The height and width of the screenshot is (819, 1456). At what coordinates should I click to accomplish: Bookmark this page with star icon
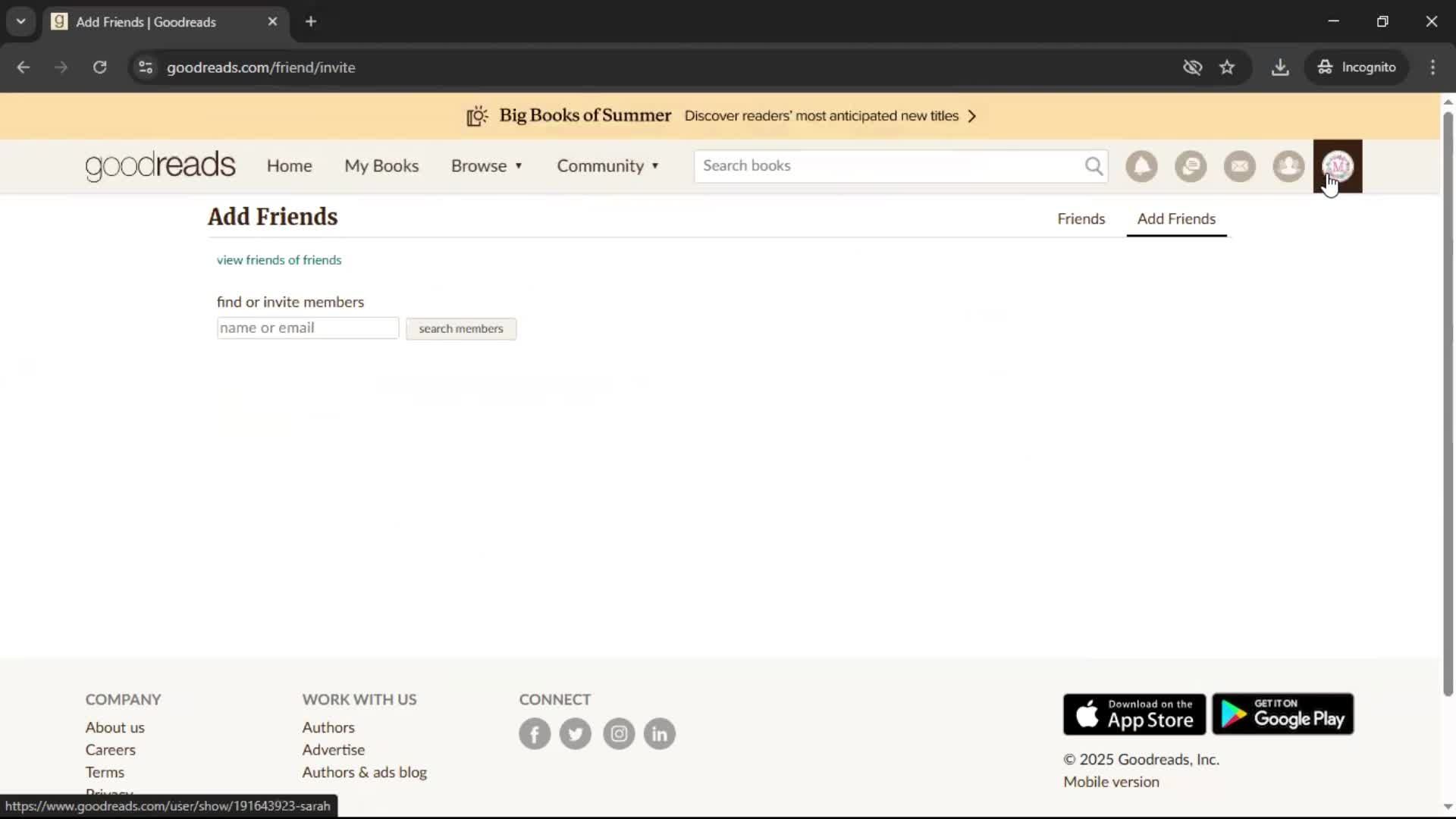pos(1227,67)
